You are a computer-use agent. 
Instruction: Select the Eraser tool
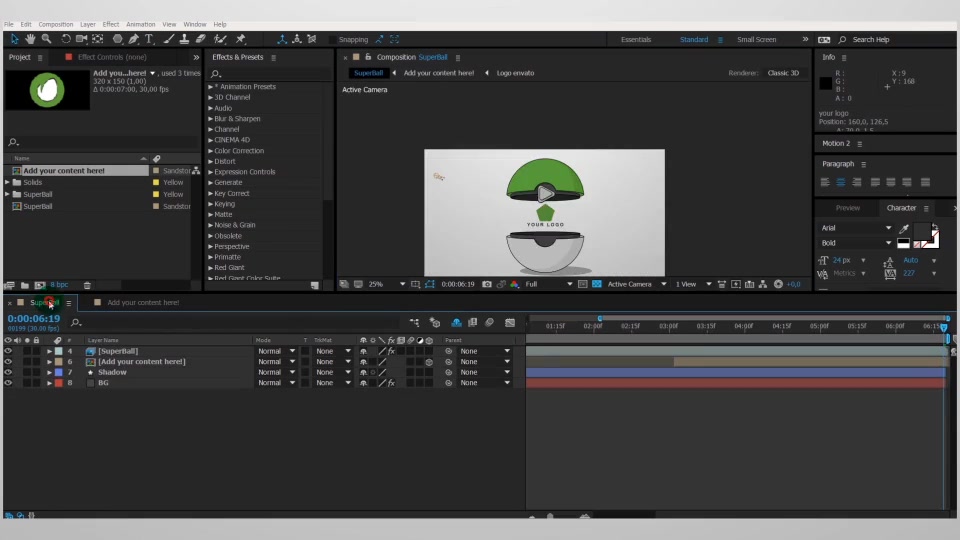(200, 39)
